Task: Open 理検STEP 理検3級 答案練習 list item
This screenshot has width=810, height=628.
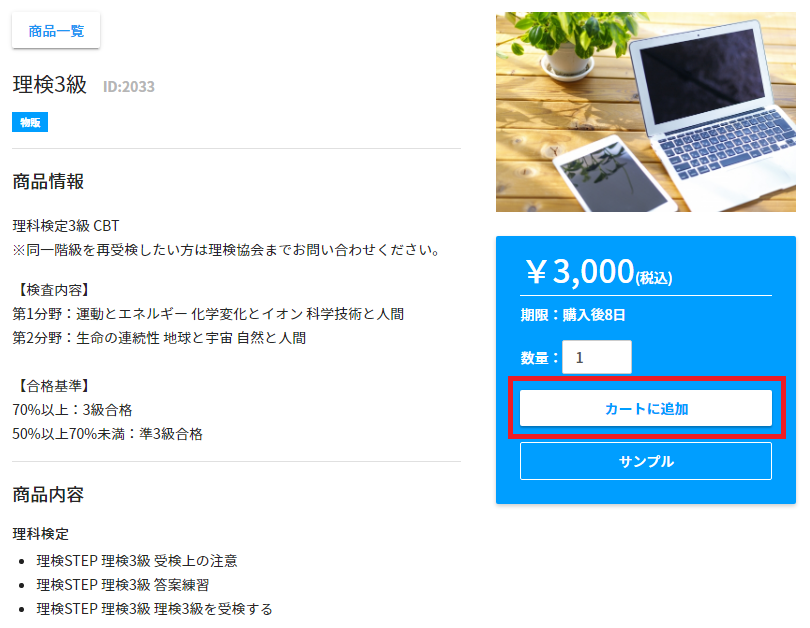Action: [x=123, y=585]
